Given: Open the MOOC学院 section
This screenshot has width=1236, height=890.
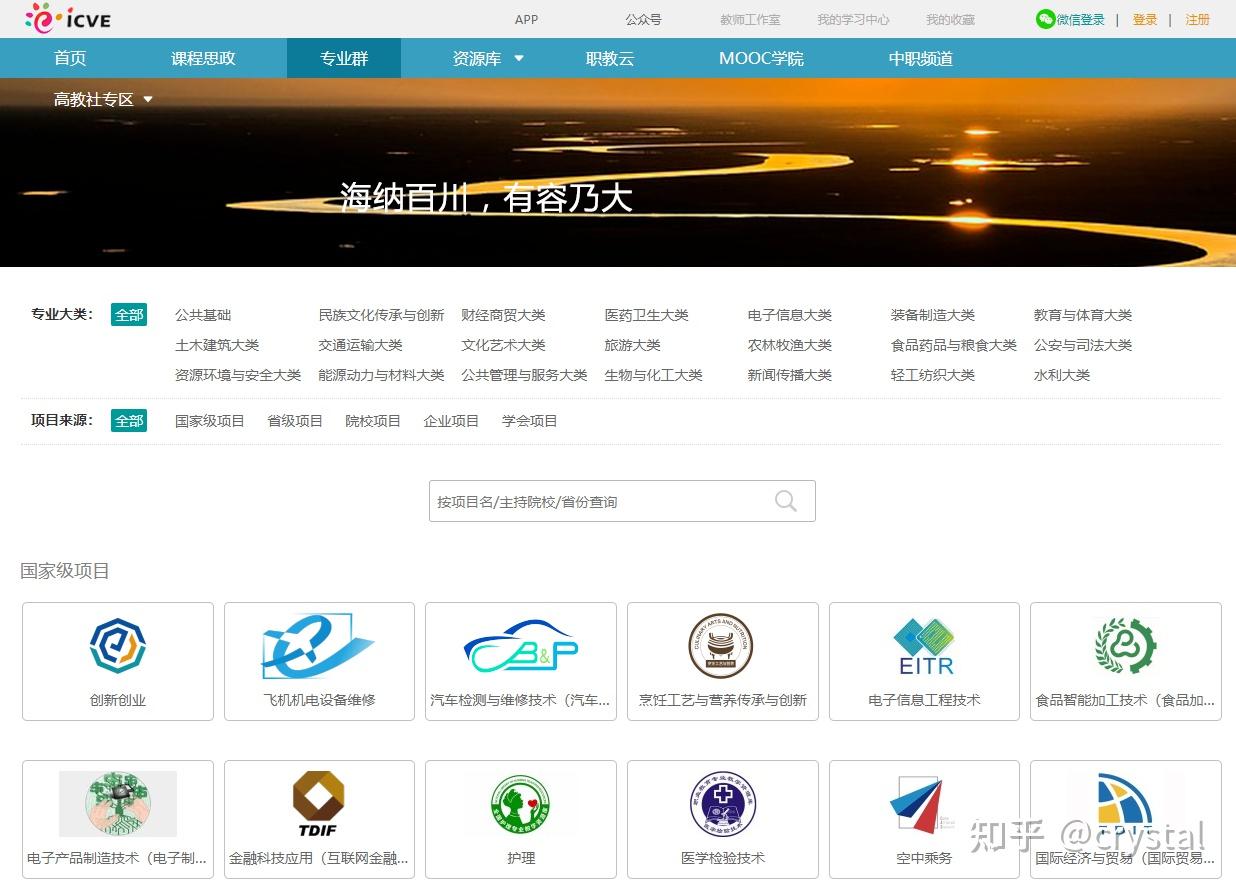Looking at the screenshot, I should [761, 58].
